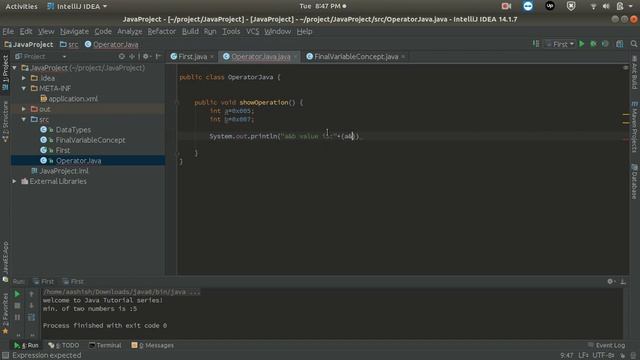Image resolution: width=640 pixels, height=360 pixels.
Task: Open screen recorder icon in system tray
Action: pos(506,6)
